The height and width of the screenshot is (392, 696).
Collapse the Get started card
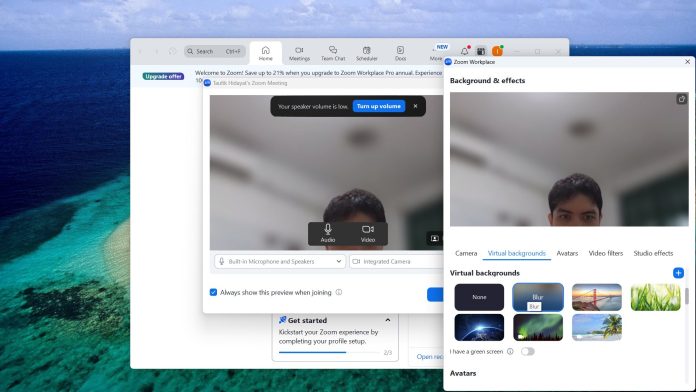[x=388, y=320]
